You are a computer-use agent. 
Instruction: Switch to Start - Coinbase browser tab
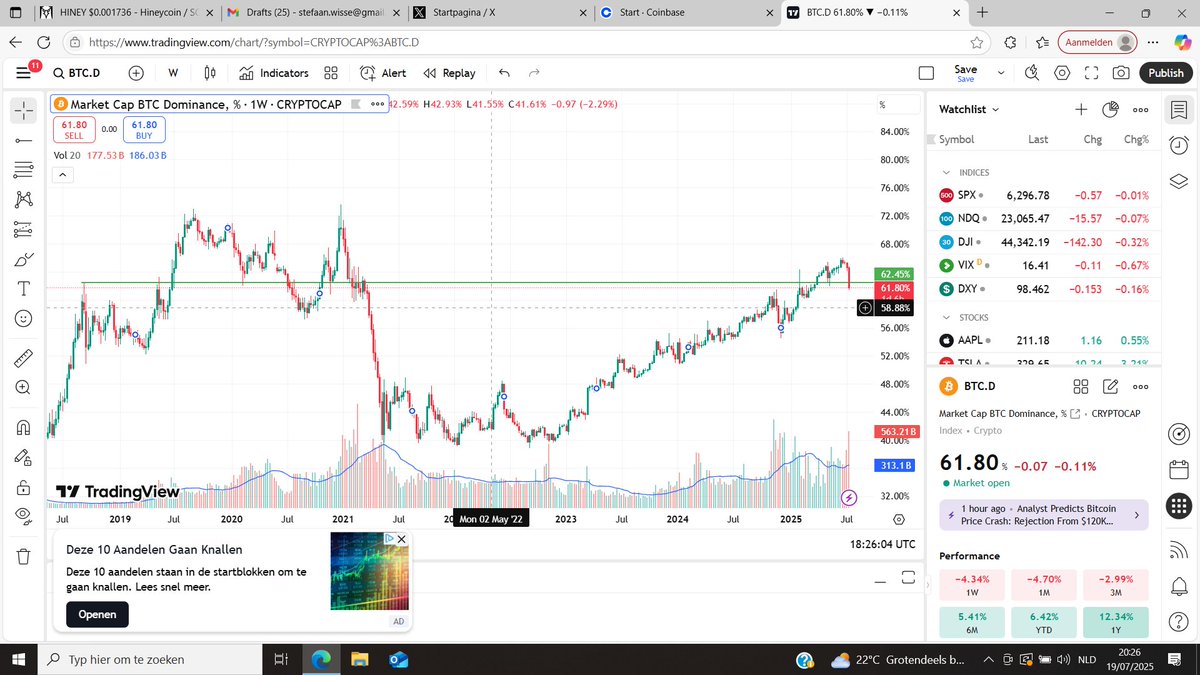tap(685, 13)
